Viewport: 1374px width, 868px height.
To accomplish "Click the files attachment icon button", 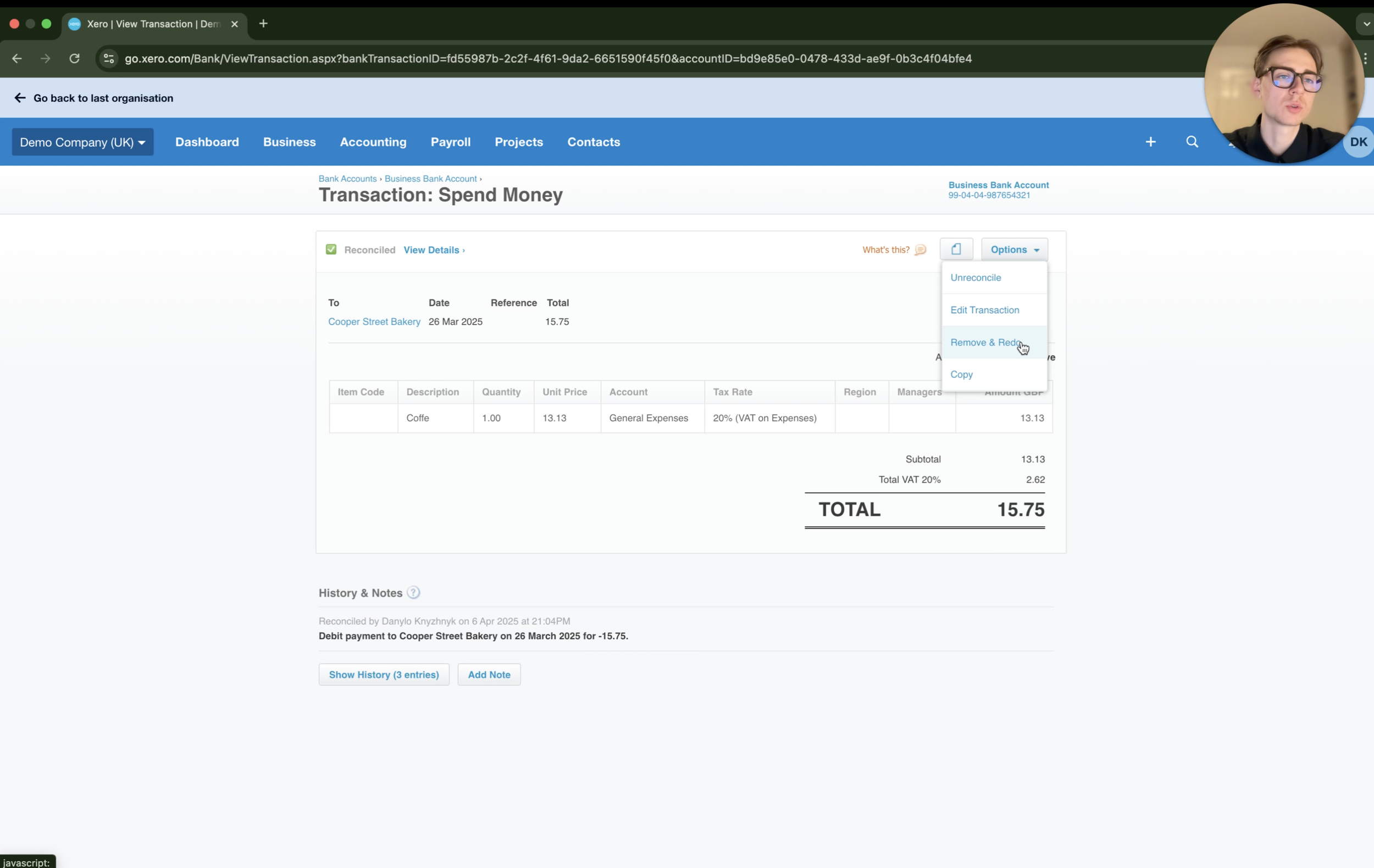I will (956, 249).
